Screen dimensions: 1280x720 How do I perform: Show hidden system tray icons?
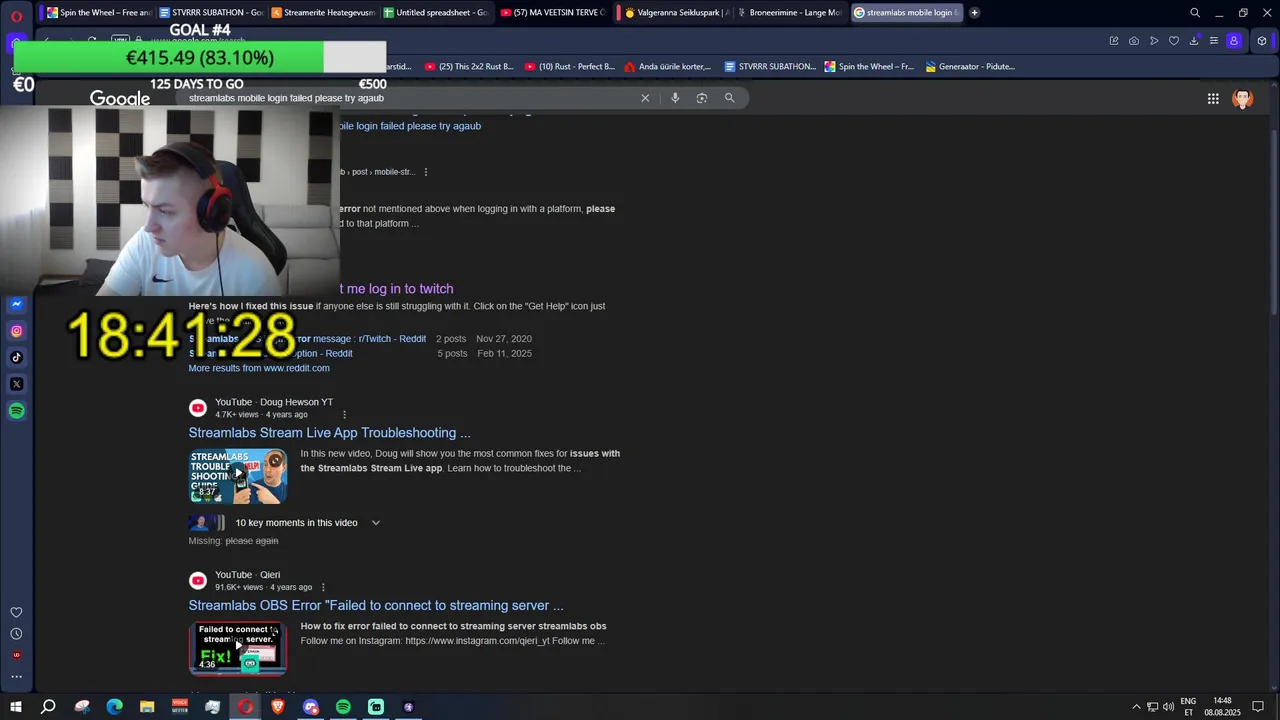[x=1136, y=707]
